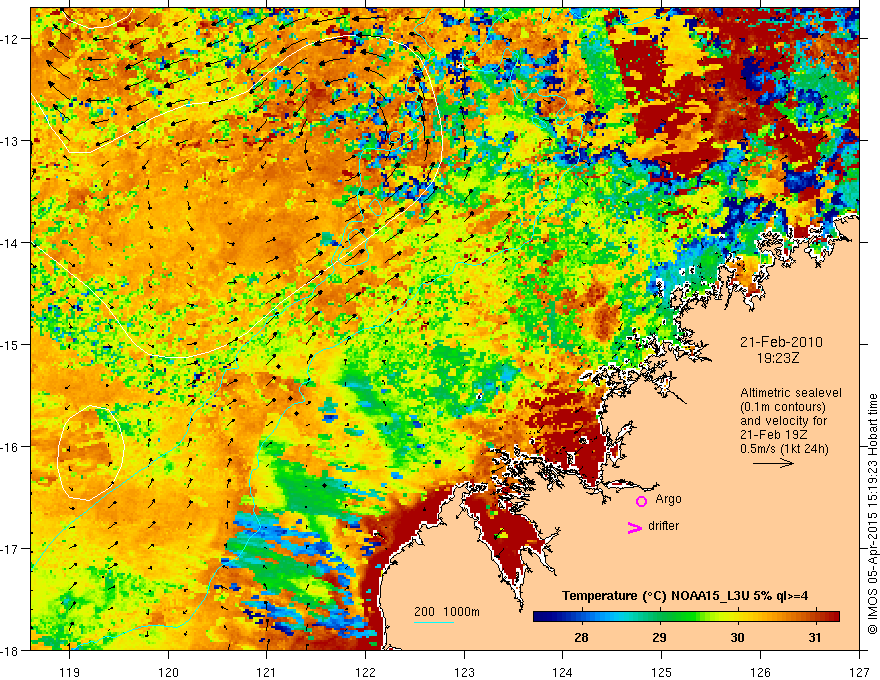Click the '30' color bar tick label
880x680 pixels.
click(x=737, y=638)
